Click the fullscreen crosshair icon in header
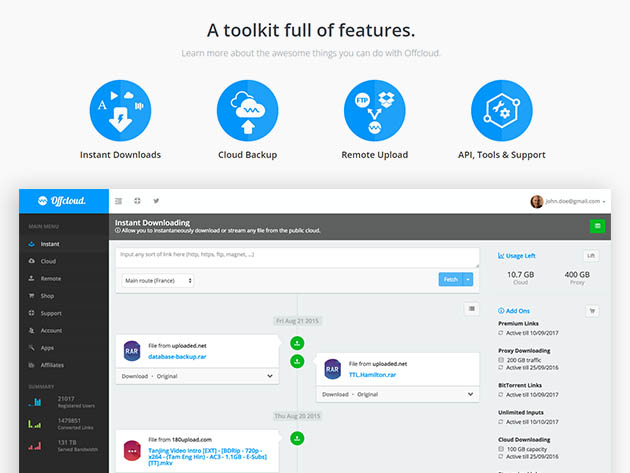The image size is (630, 473). (137, 201)
